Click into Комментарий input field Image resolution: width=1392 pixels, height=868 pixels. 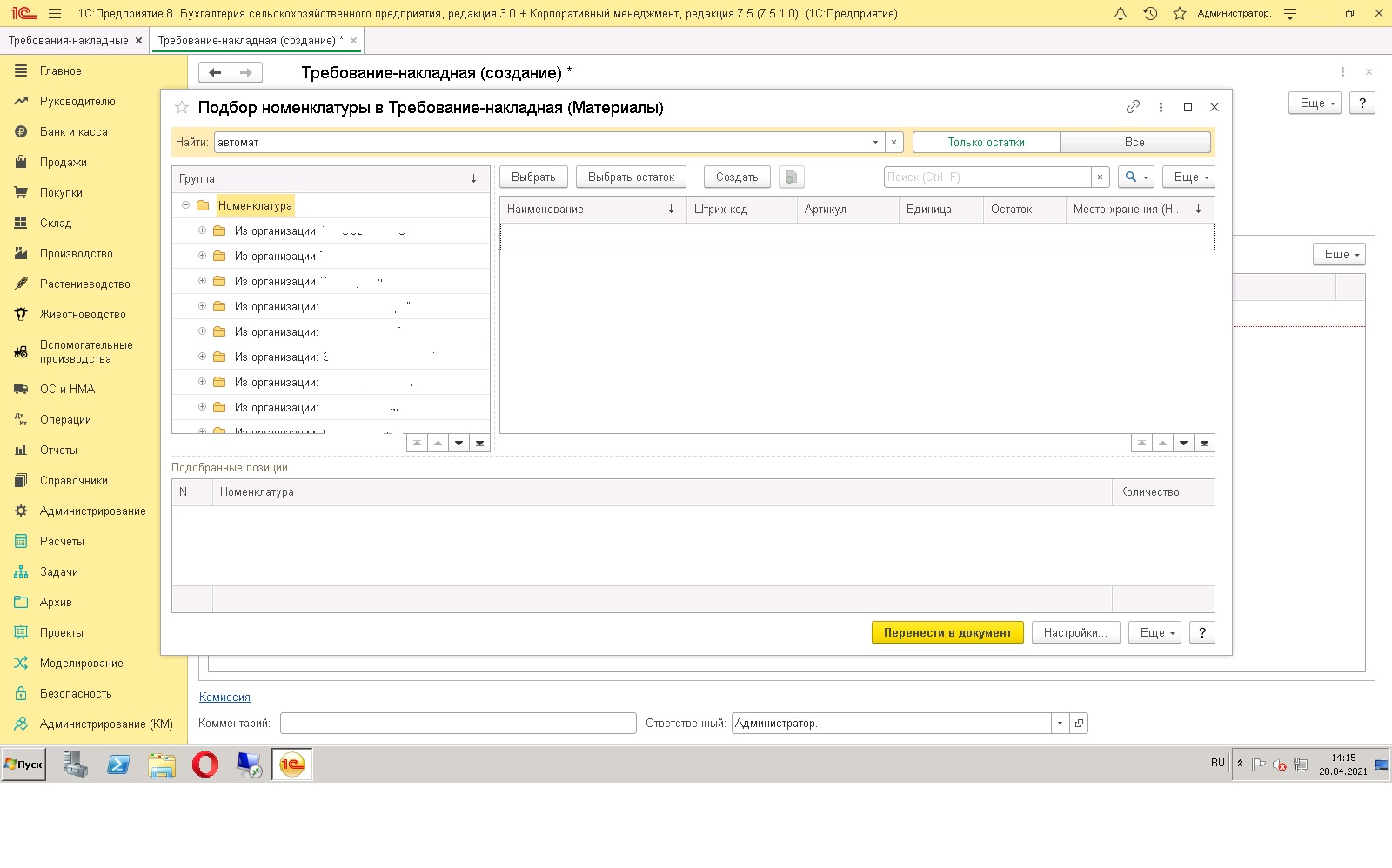pos(458,723)
